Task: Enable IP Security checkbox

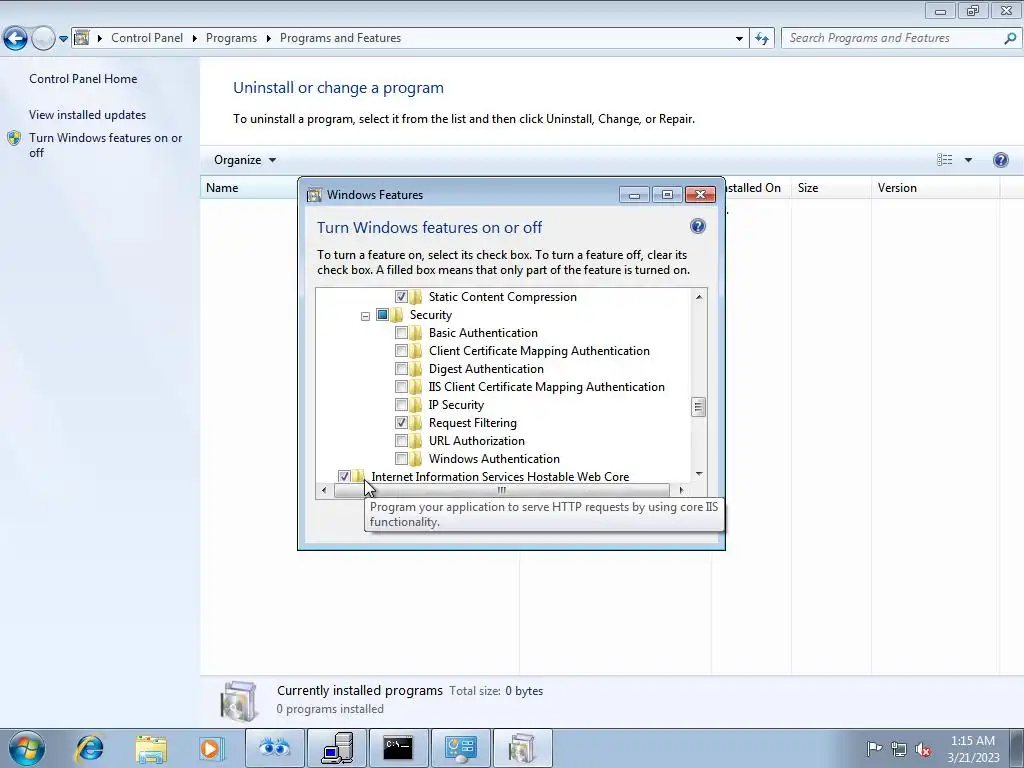Action: point(401,405)
